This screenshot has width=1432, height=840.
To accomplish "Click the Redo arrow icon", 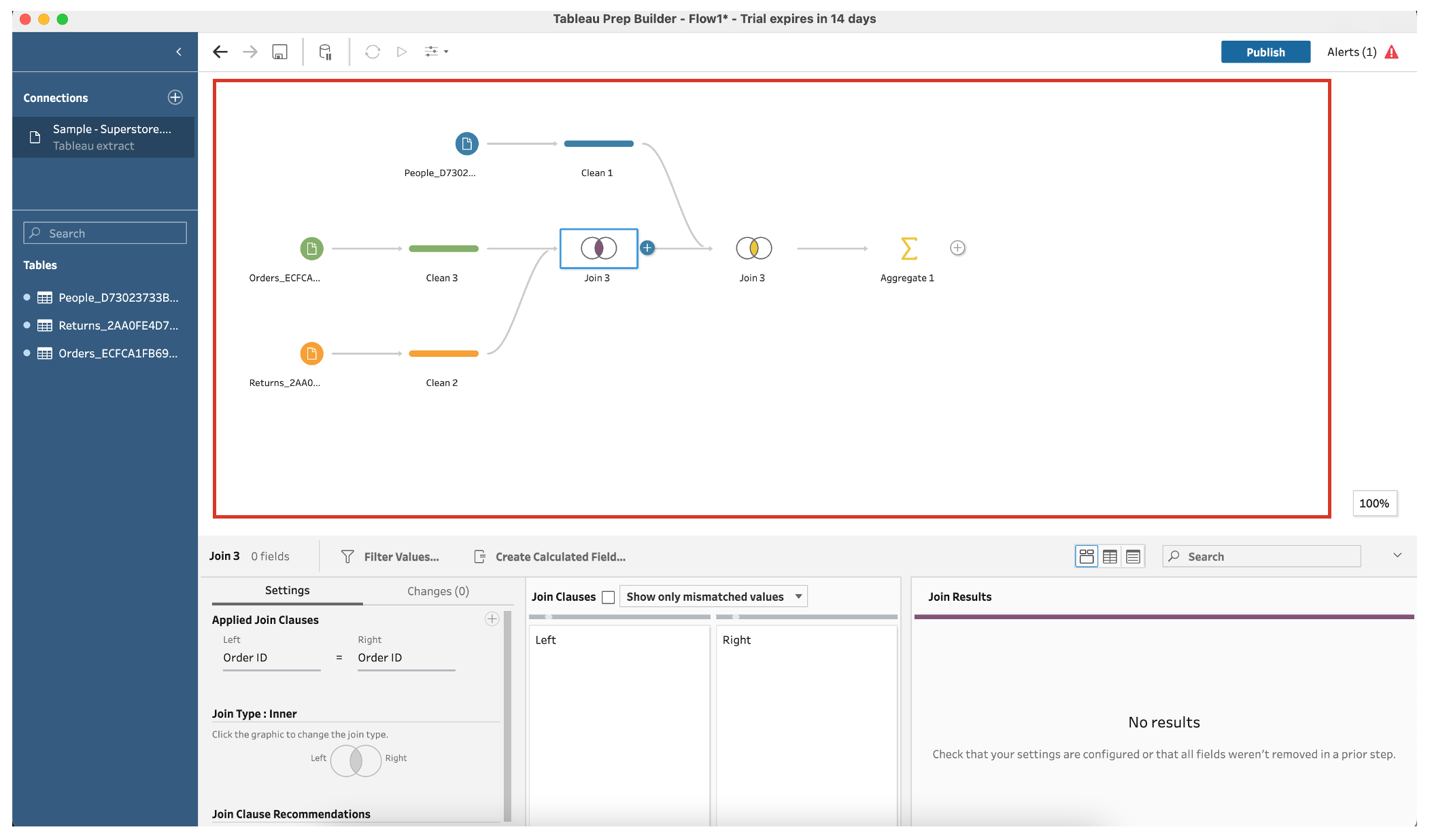I will [x=250, y=51].
